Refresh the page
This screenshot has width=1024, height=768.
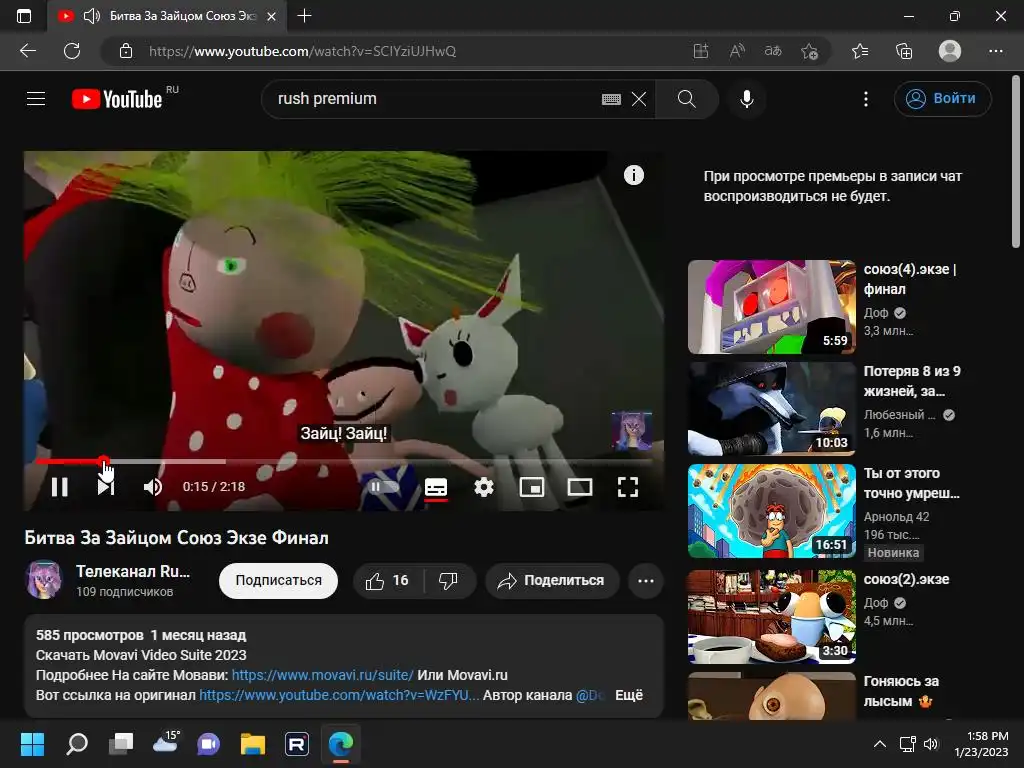click(x=72, y=51)
